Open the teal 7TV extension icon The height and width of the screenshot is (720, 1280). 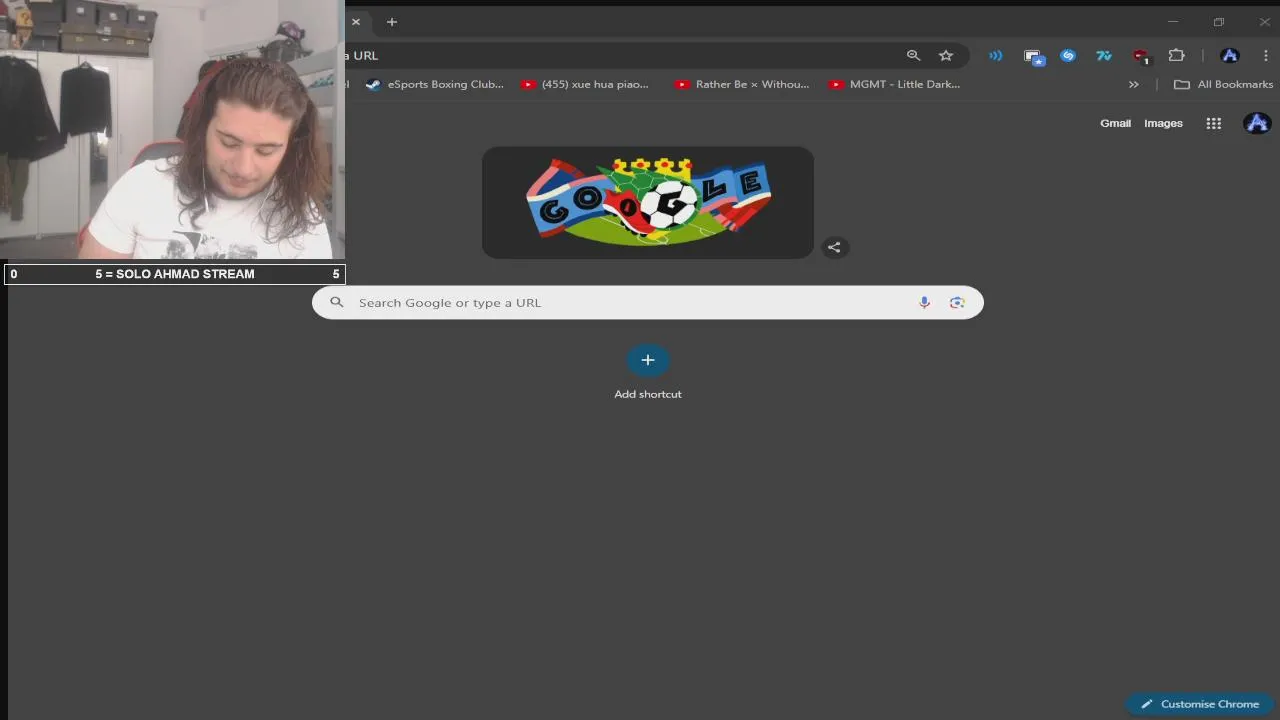1104,56
